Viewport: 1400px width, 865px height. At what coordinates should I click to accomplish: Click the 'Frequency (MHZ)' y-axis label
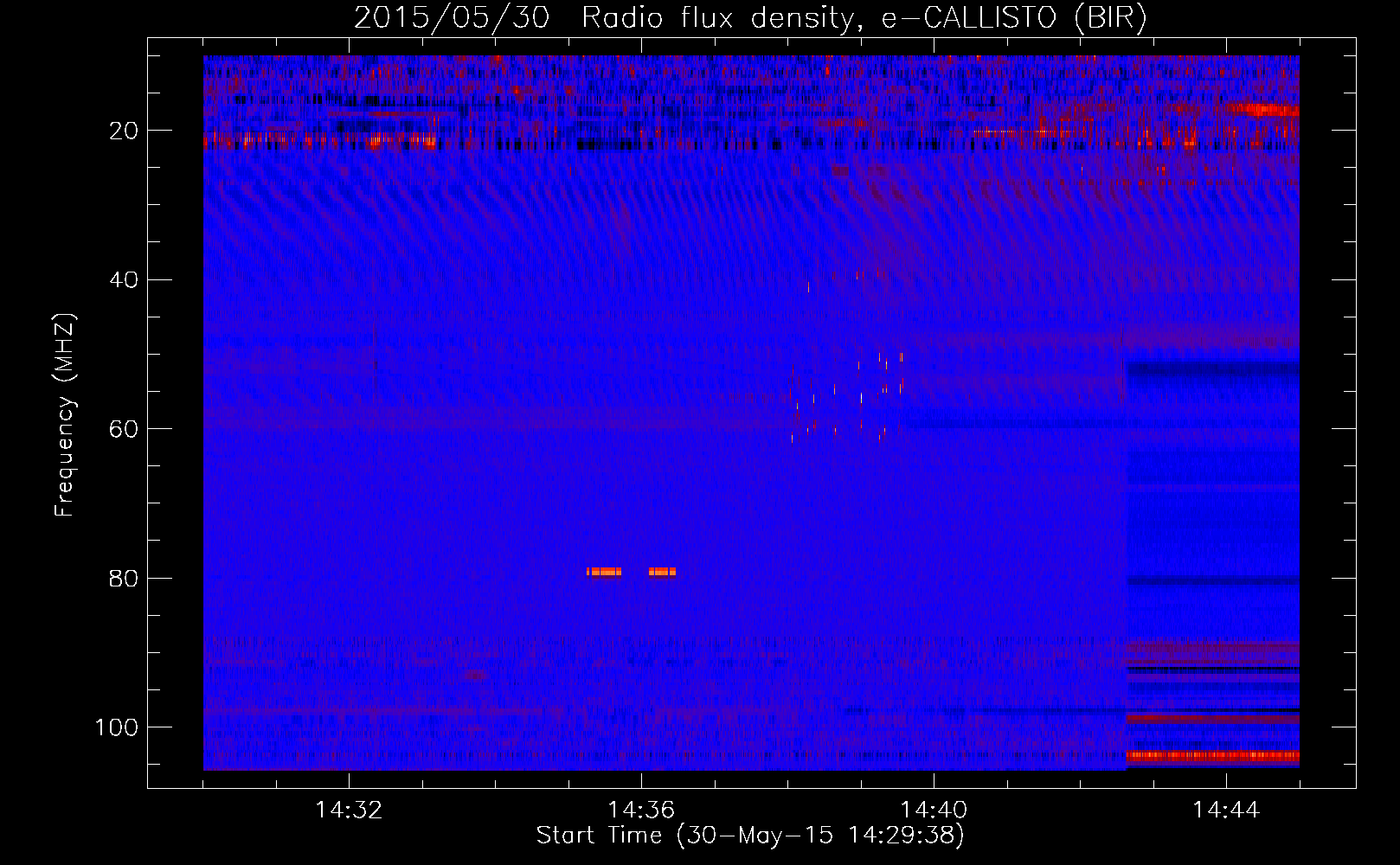click(x=65, y=415)
